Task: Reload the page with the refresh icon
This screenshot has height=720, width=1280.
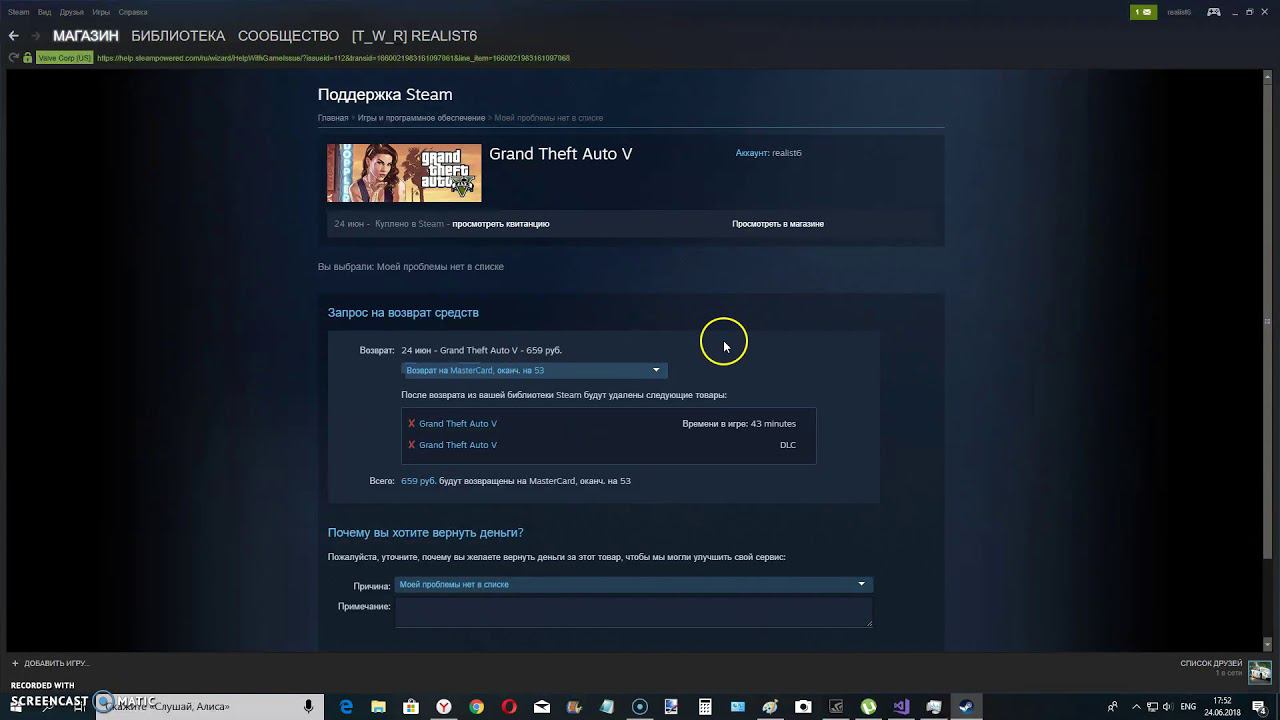Action: (x=14, y=58)
